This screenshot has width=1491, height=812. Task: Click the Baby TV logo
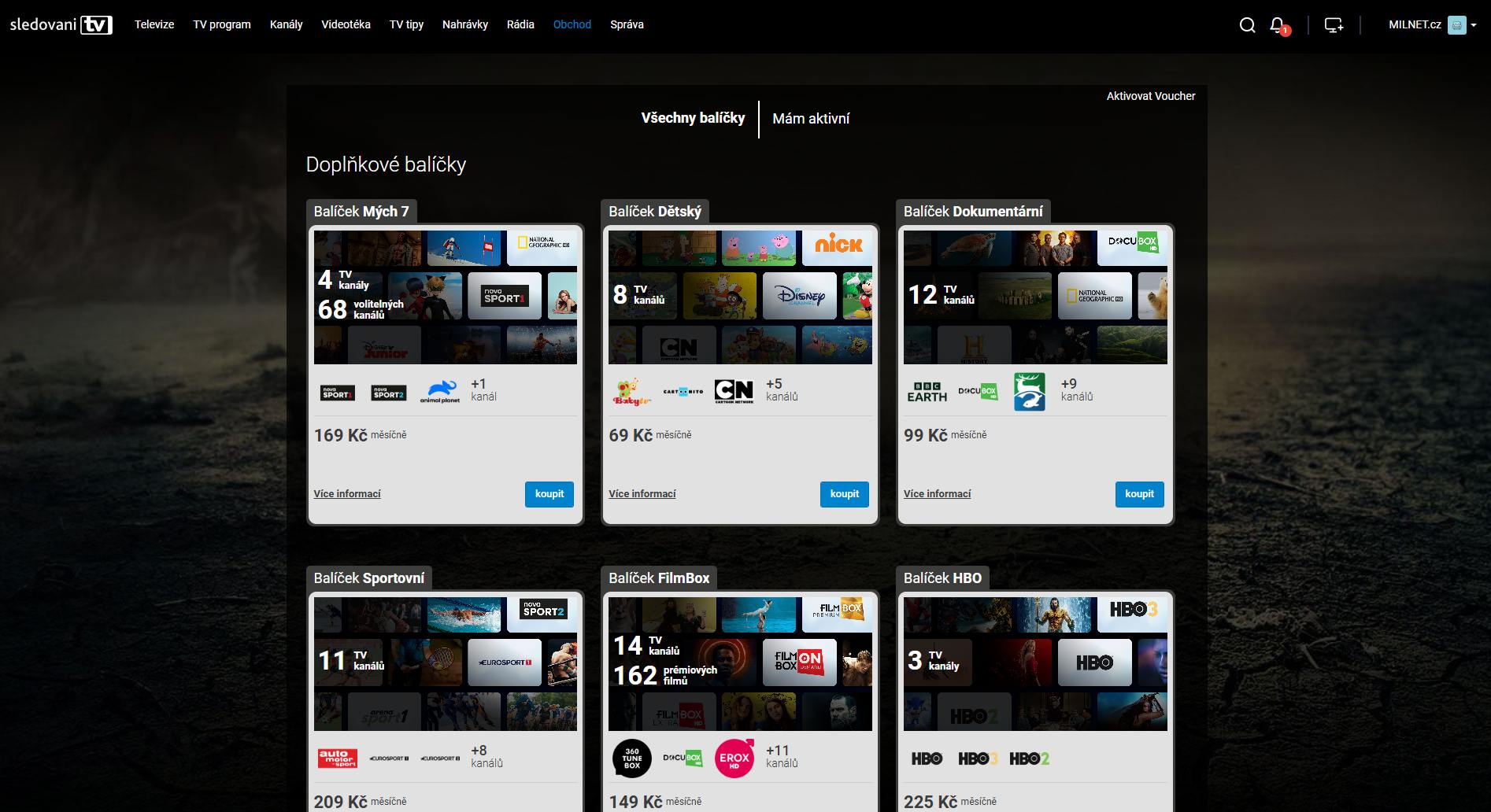632,392
